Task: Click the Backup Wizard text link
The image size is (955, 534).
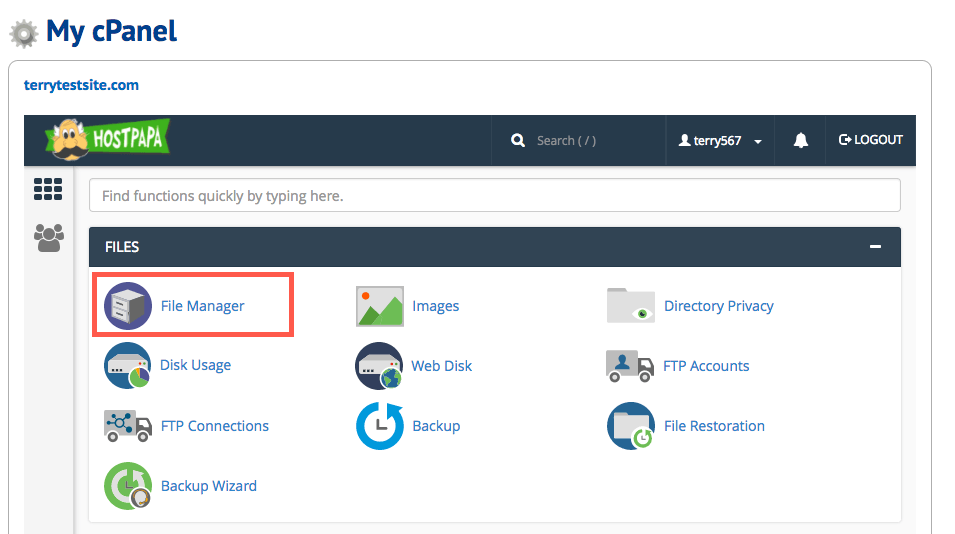Action: tap(208, 486)
